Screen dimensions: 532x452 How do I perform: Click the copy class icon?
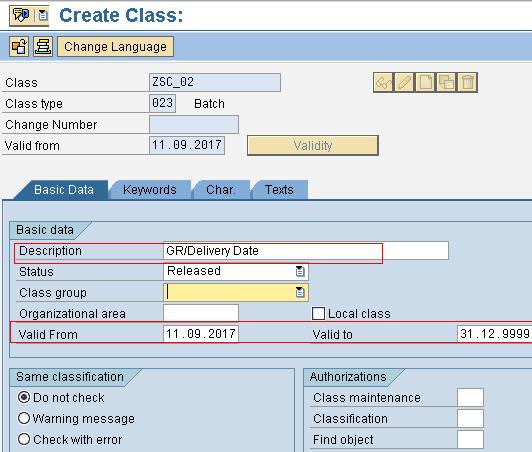pos(446,82)
